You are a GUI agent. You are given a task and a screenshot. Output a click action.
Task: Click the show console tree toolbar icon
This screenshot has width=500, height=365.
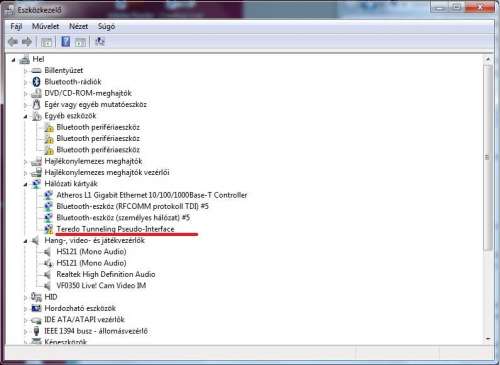coord(46,42)
